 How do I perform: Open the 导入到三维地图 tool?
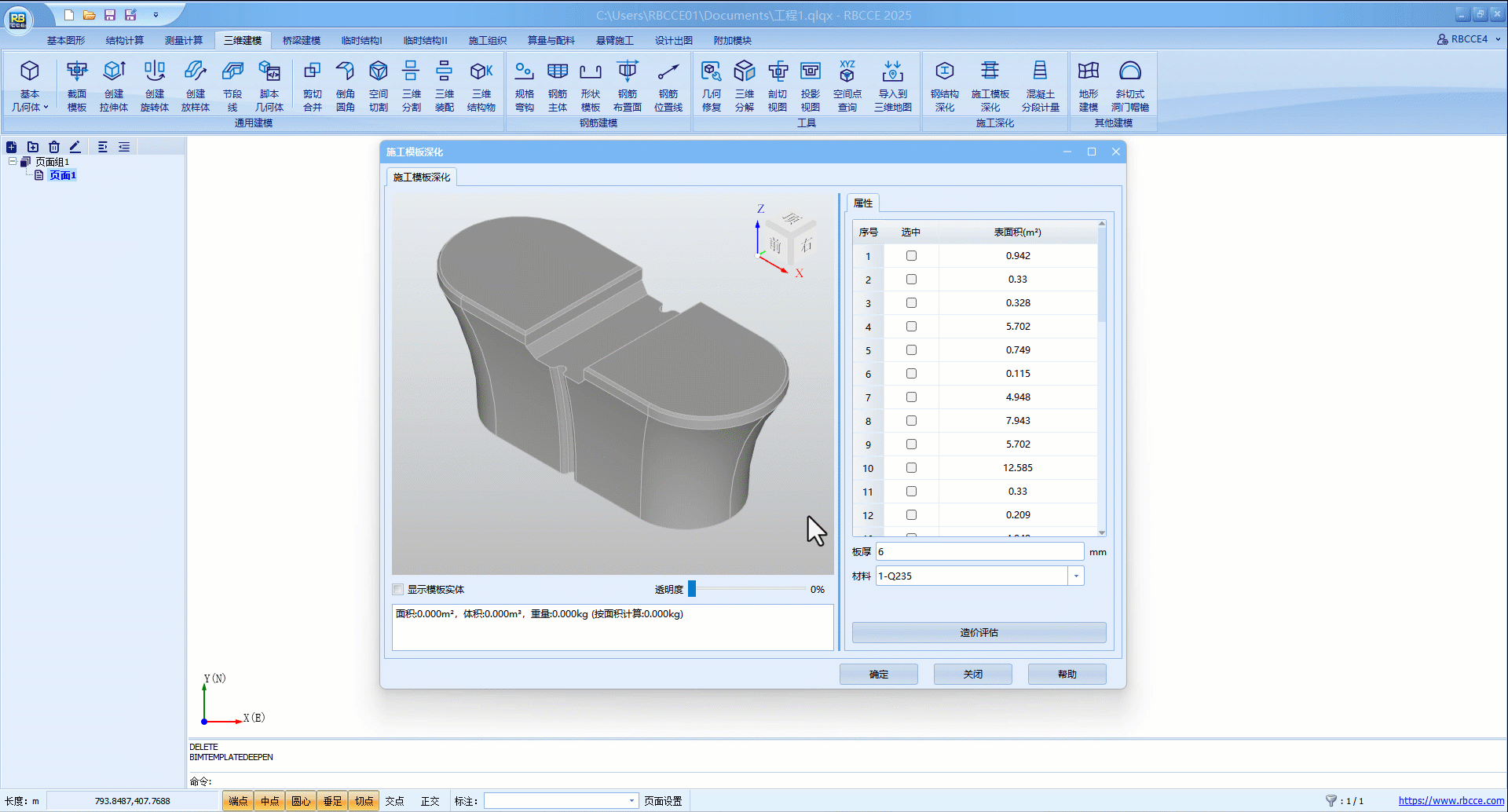pos(893,86)
